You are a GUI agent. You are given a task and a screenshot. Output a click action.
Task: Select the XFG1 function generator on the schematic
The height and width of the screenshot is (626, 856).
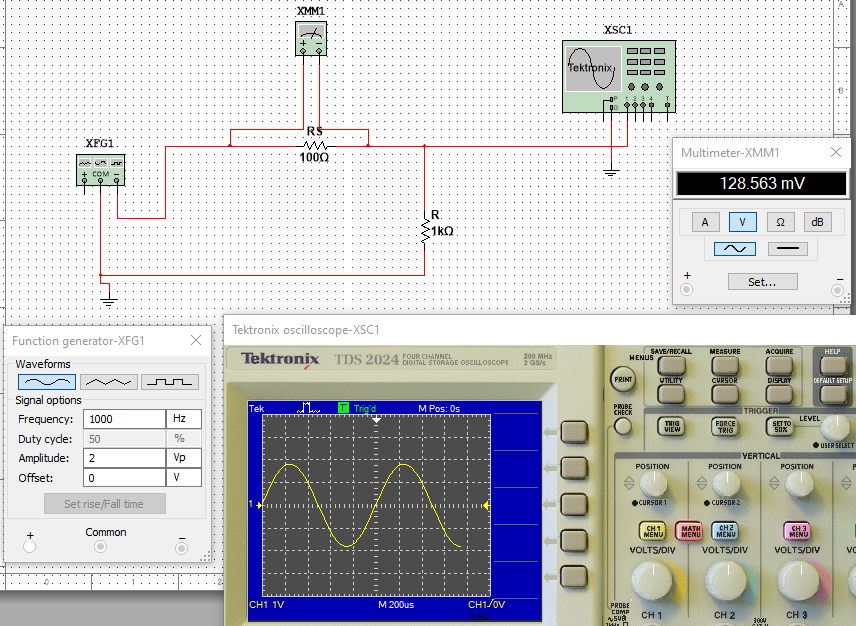coord(99,170)
